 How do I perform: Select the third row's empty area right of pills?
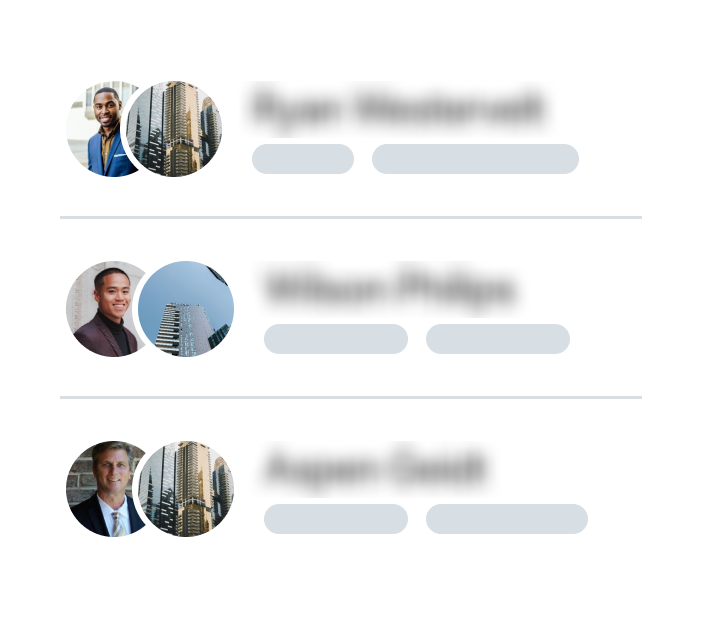(615, 519)
